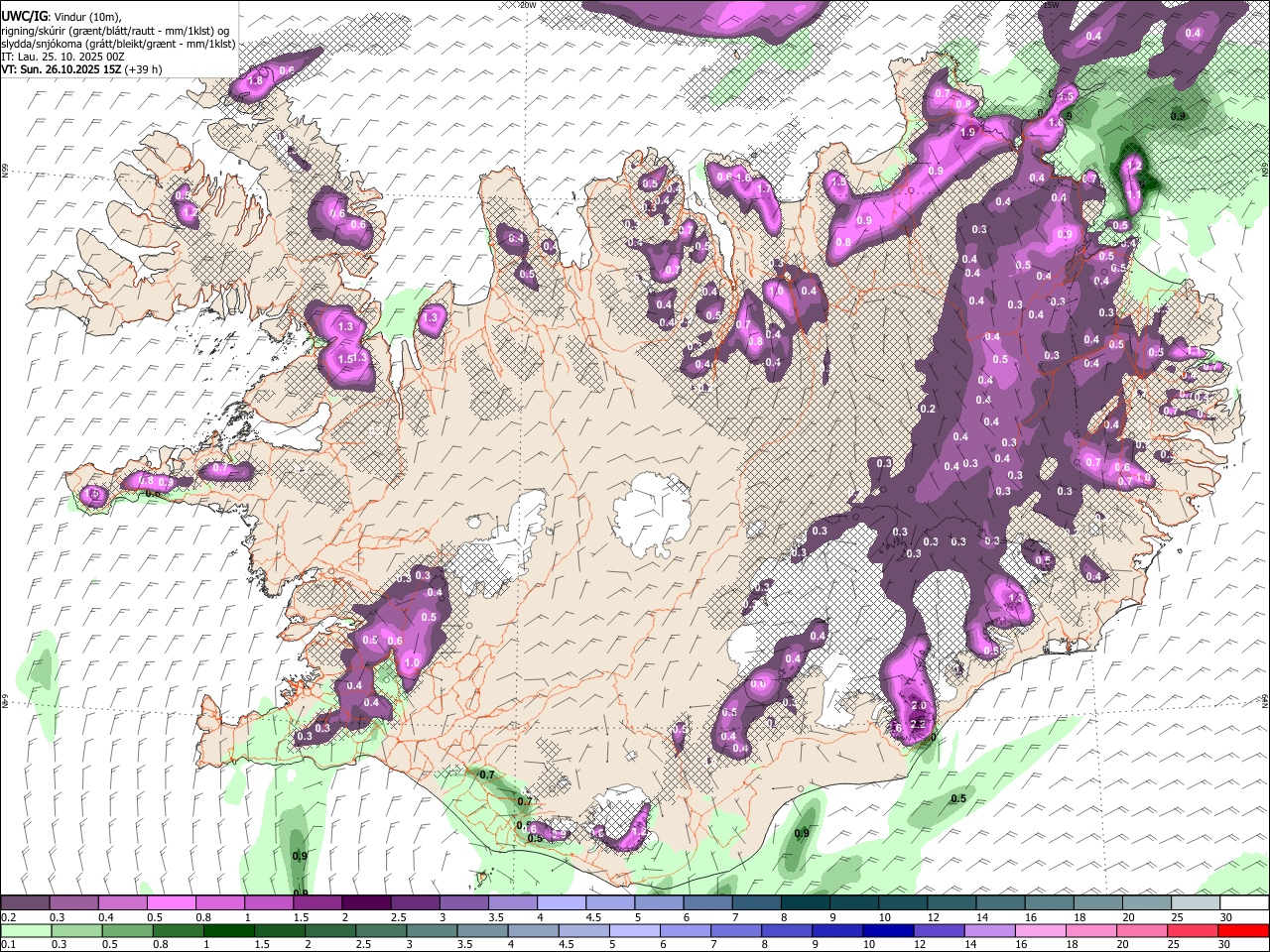Click the '(+39 h)' forecast offset text
Viewport: 1270px width, 952px height.
pyautogui.click(x=144, y=69)
